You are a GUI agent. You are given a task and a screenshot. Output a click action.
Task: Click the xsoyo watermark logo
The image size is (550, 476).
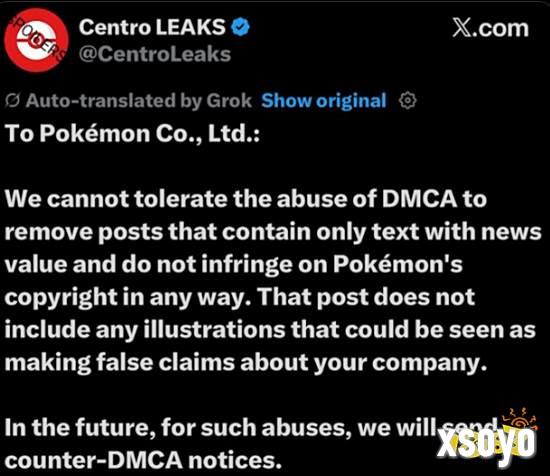(486, 444)
